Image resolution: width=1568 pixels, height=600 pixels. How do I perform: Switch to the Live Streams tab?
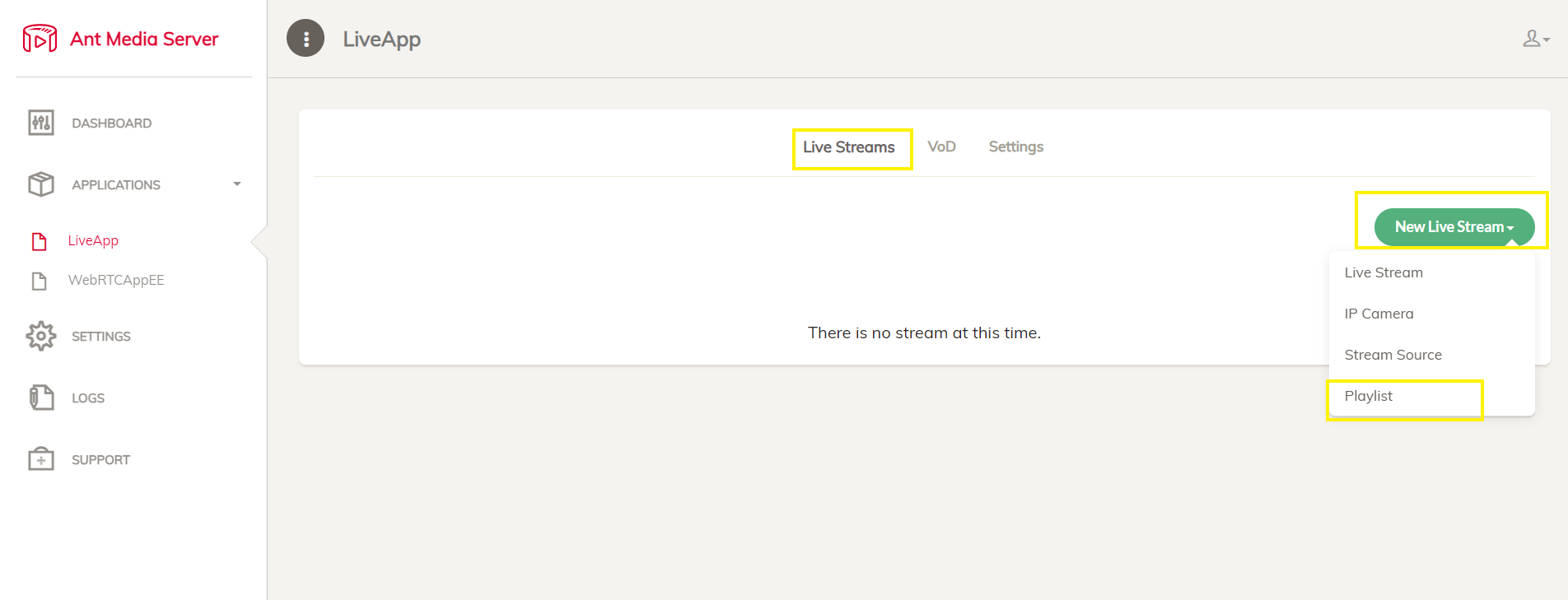849,147
